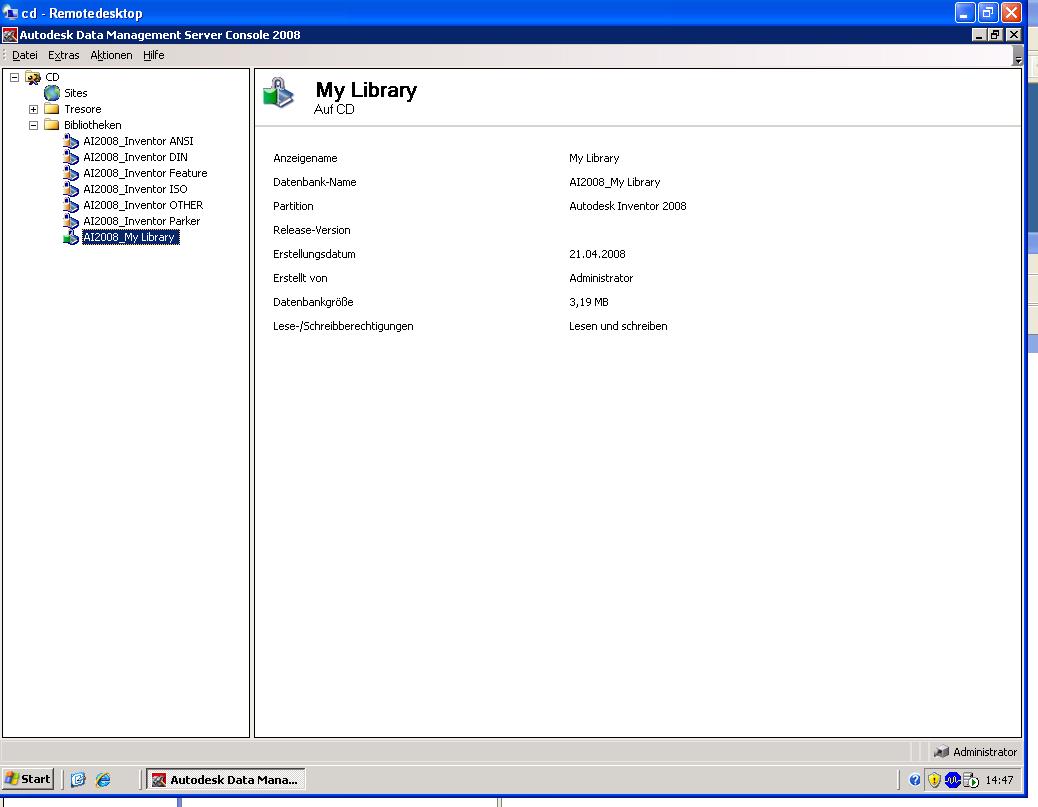
Task: Click the "Lesen und schreiben" permission value
Action: pyautogui.click(x=618, y=326)
